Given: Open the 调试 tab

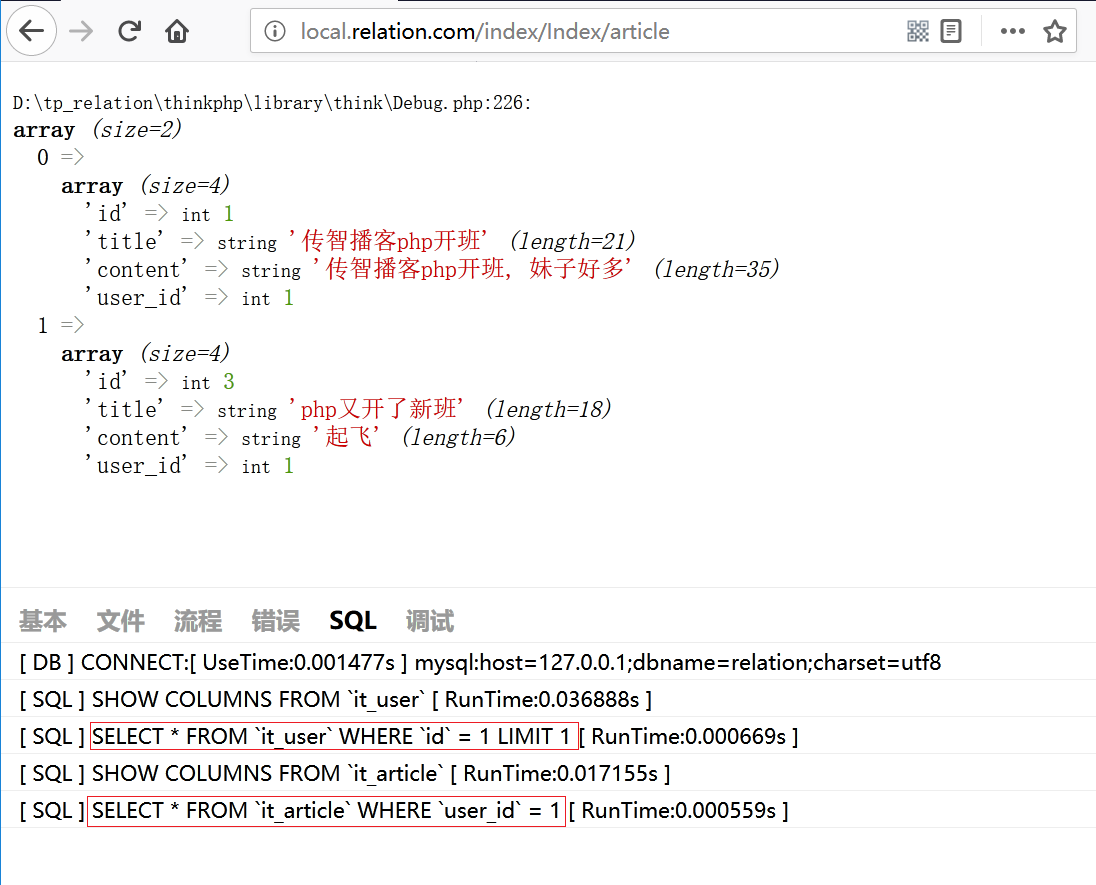Looking at the screenshot, I should (x=430, y=621).
